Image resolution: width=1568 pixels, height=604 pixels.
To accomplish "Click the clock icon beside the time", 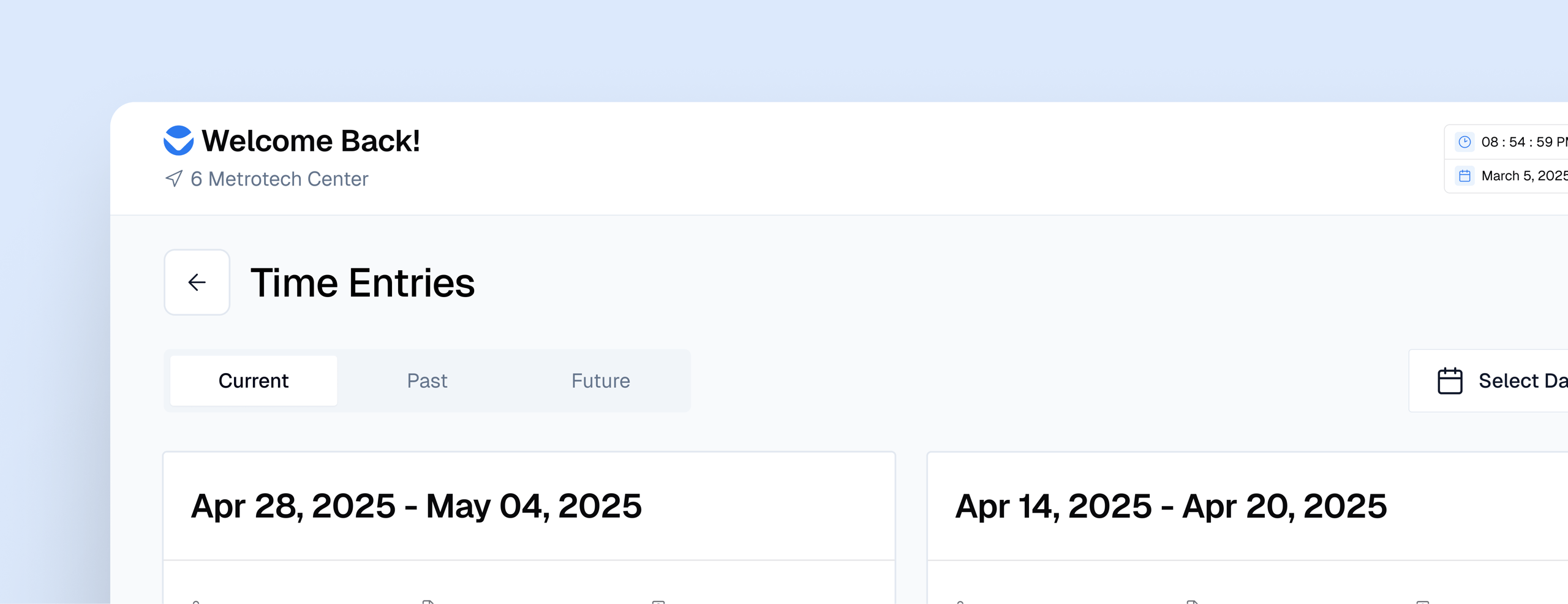I will [1464, 142].
